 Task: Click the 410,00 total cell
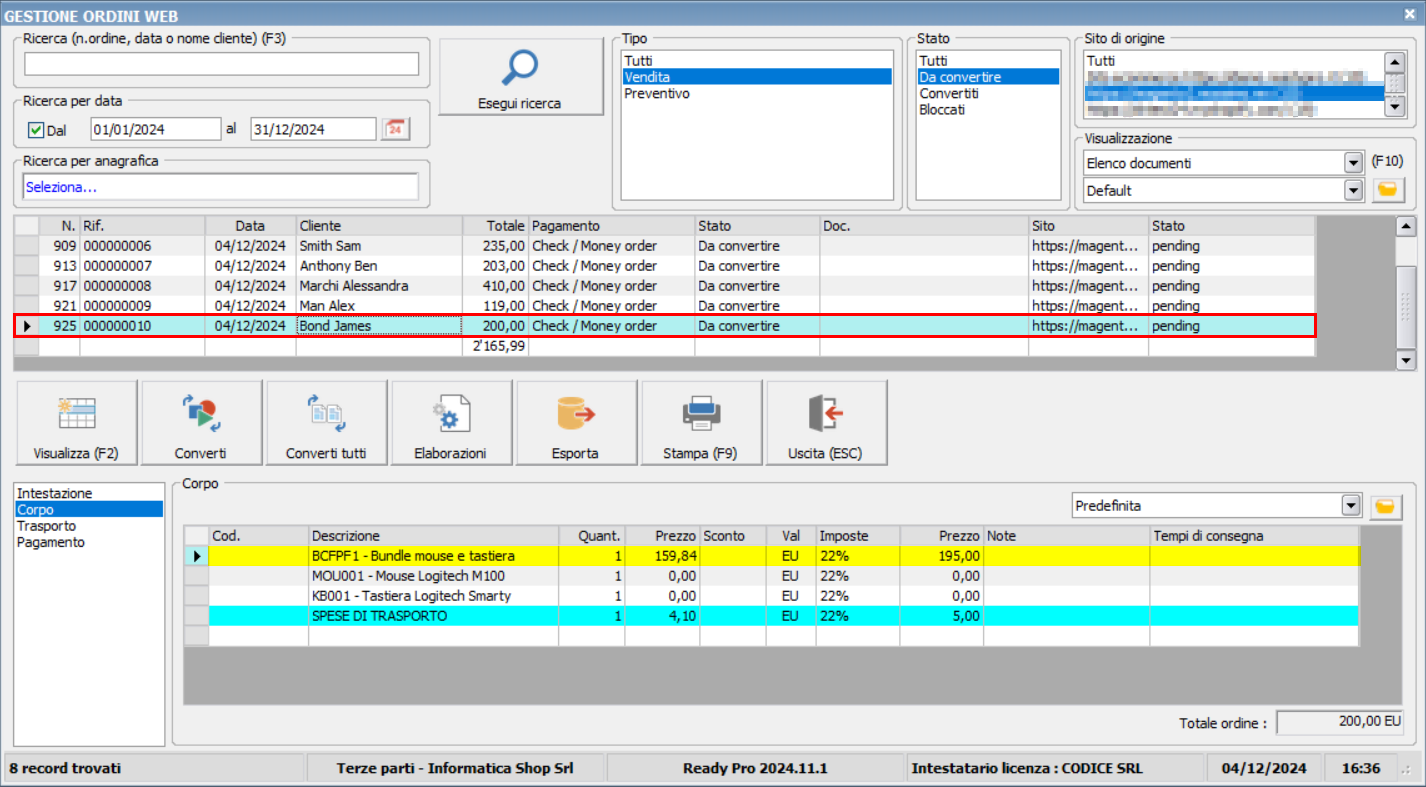pyautogui.click(x=495, y=286)
